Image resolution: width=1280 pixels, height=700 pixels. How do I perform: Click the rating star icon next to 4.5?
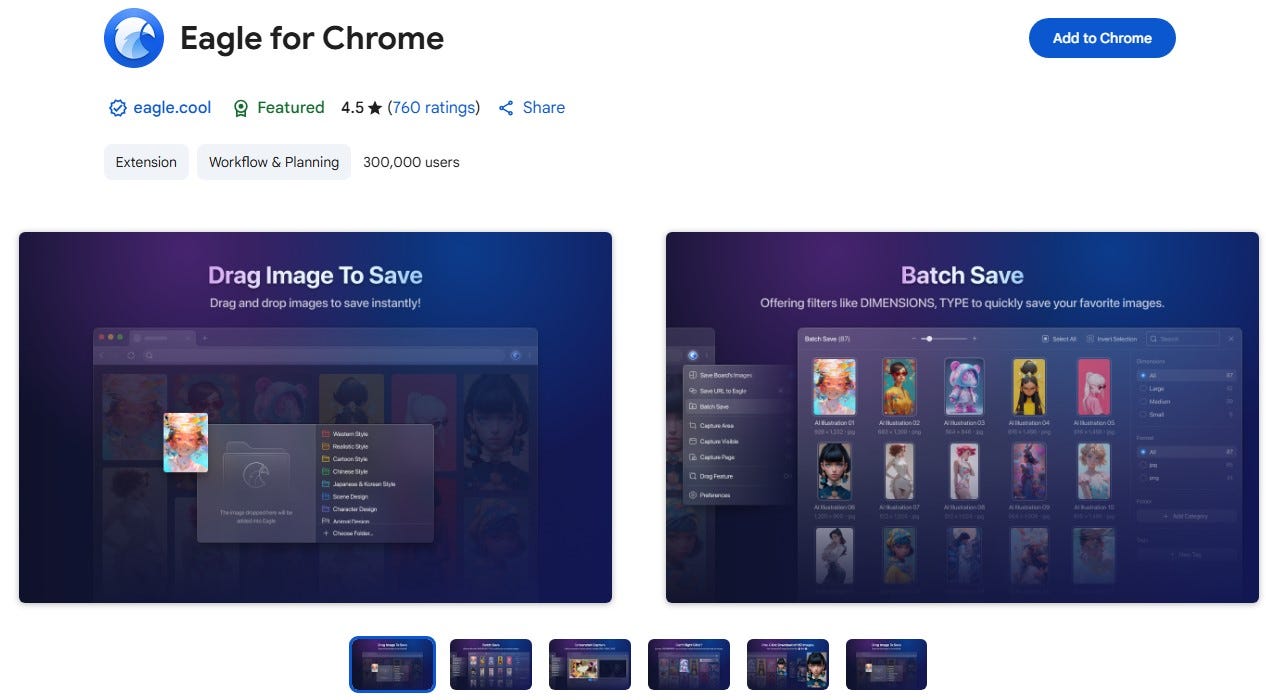(375, 108)
